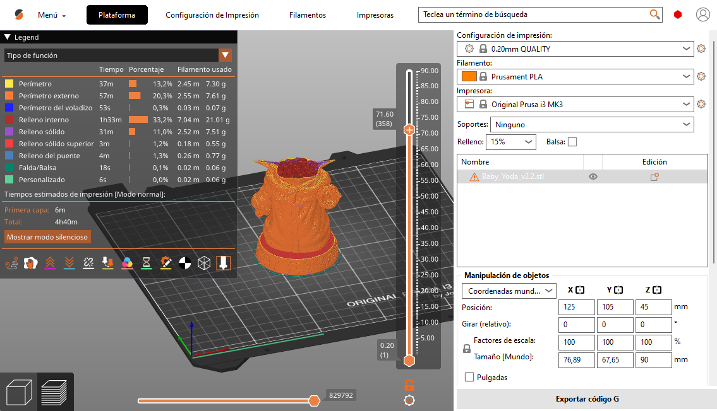The width and height of the screenshot is (717, 411).
Task: Open the Soportes dropdown
Action: coord(592,124)
